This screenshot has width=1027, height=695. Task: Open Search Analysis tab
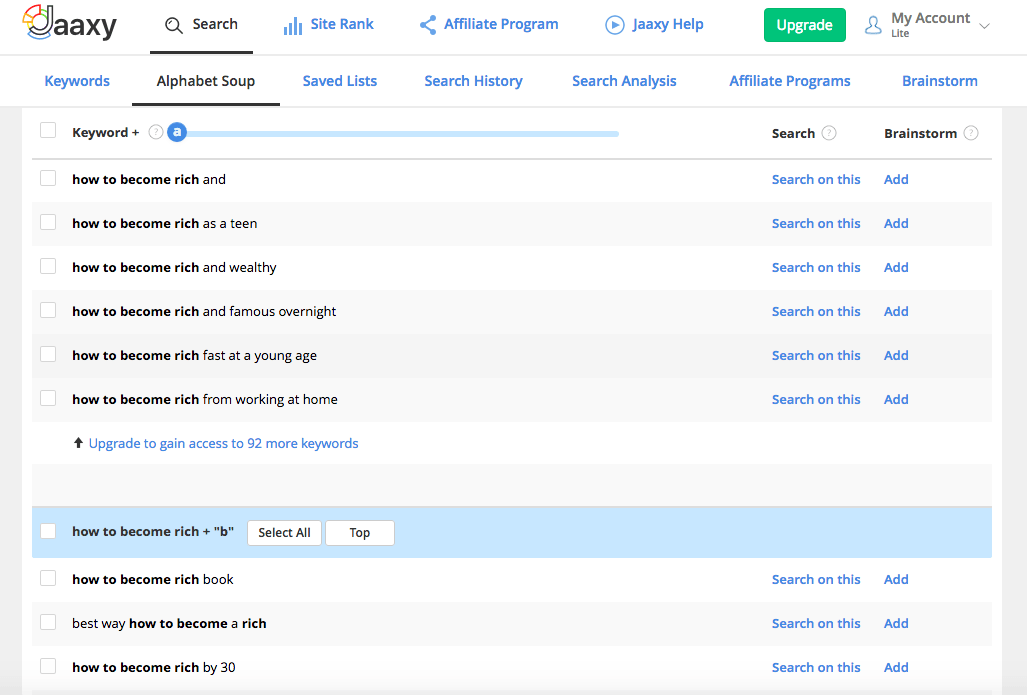624,81
